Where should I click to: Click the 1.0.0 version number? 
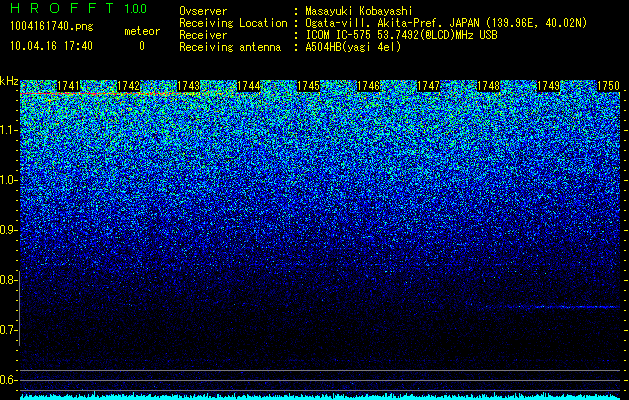pos(135,8)
